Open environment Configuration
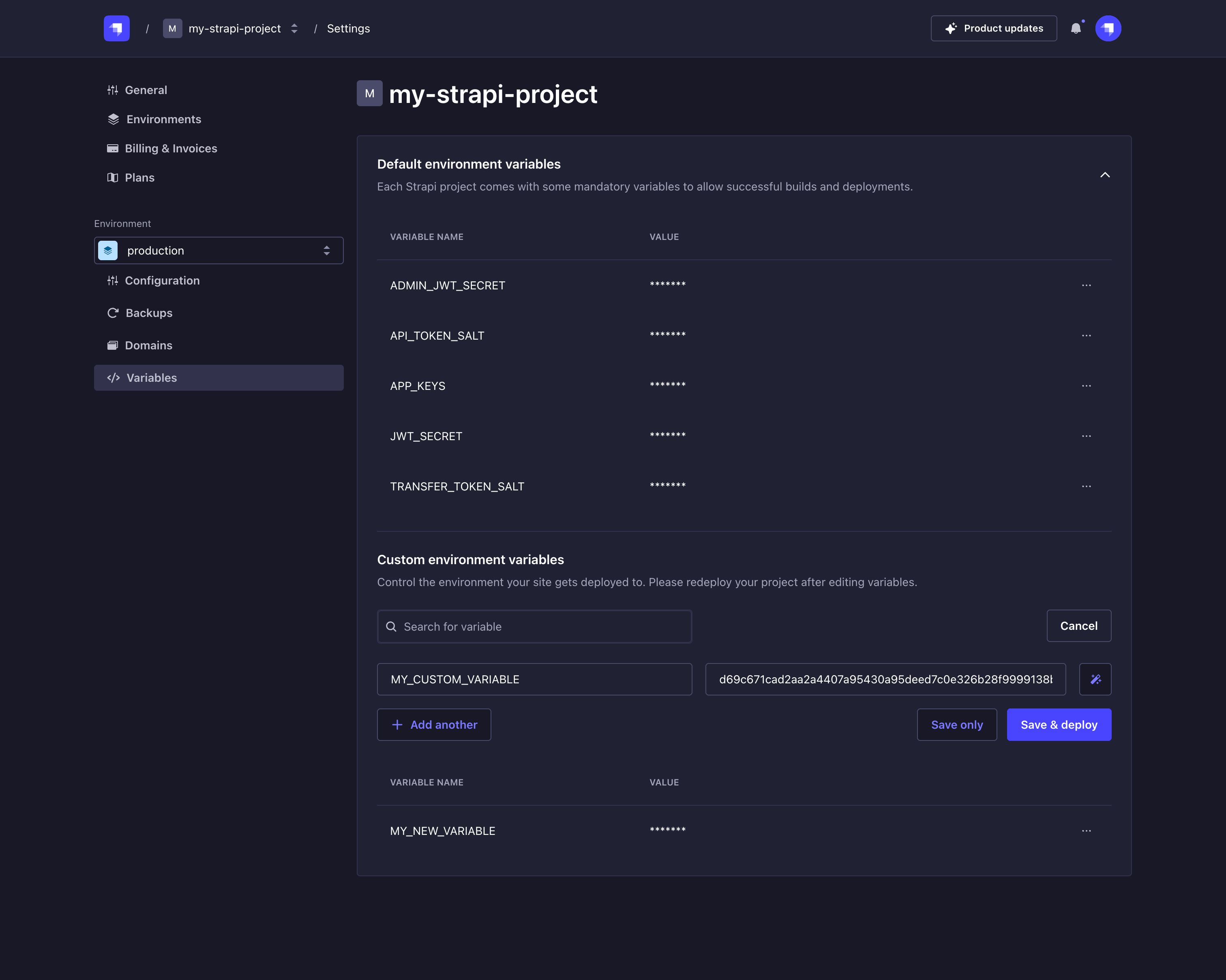Image resolution: width=1226 pixels, height=980 pixels. pyautogui.click(x=154, y=281)
